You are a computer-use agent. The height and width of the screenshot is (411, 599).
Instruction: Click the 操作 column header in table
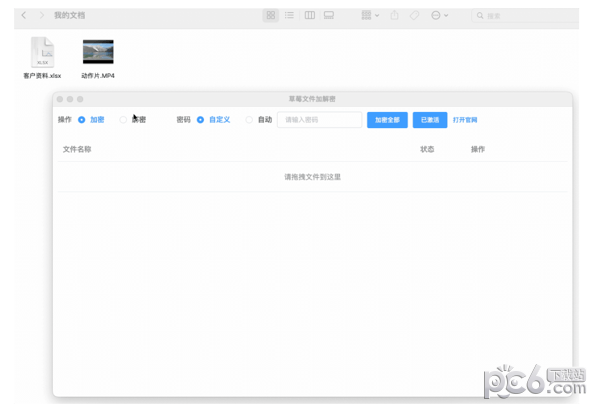coord(478,149)
